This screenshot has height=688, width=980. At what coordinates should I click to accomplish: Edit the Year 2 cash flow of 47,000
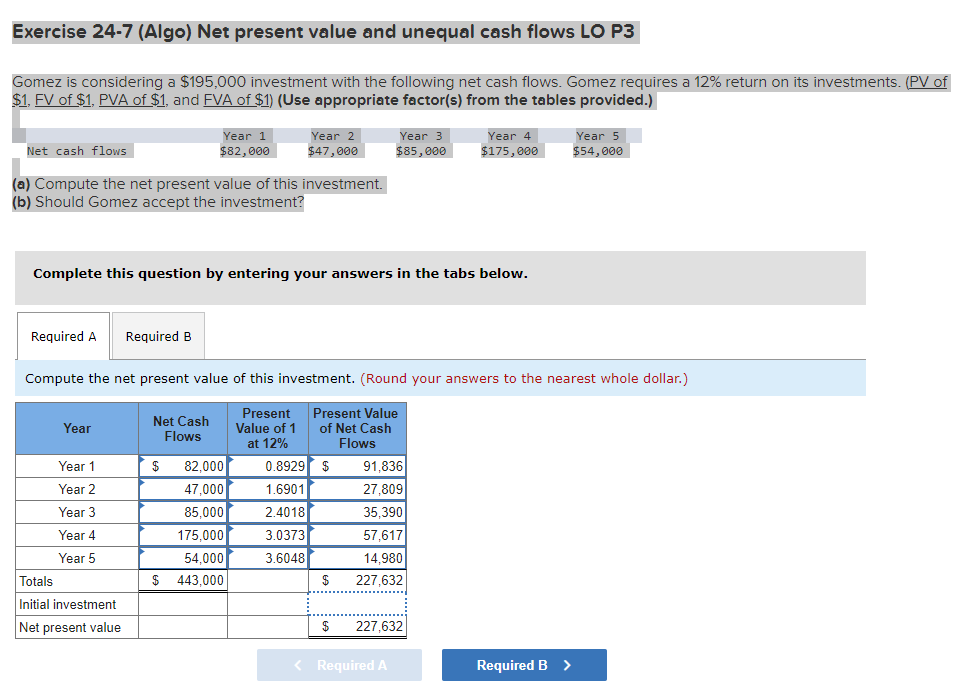[184, 489]
